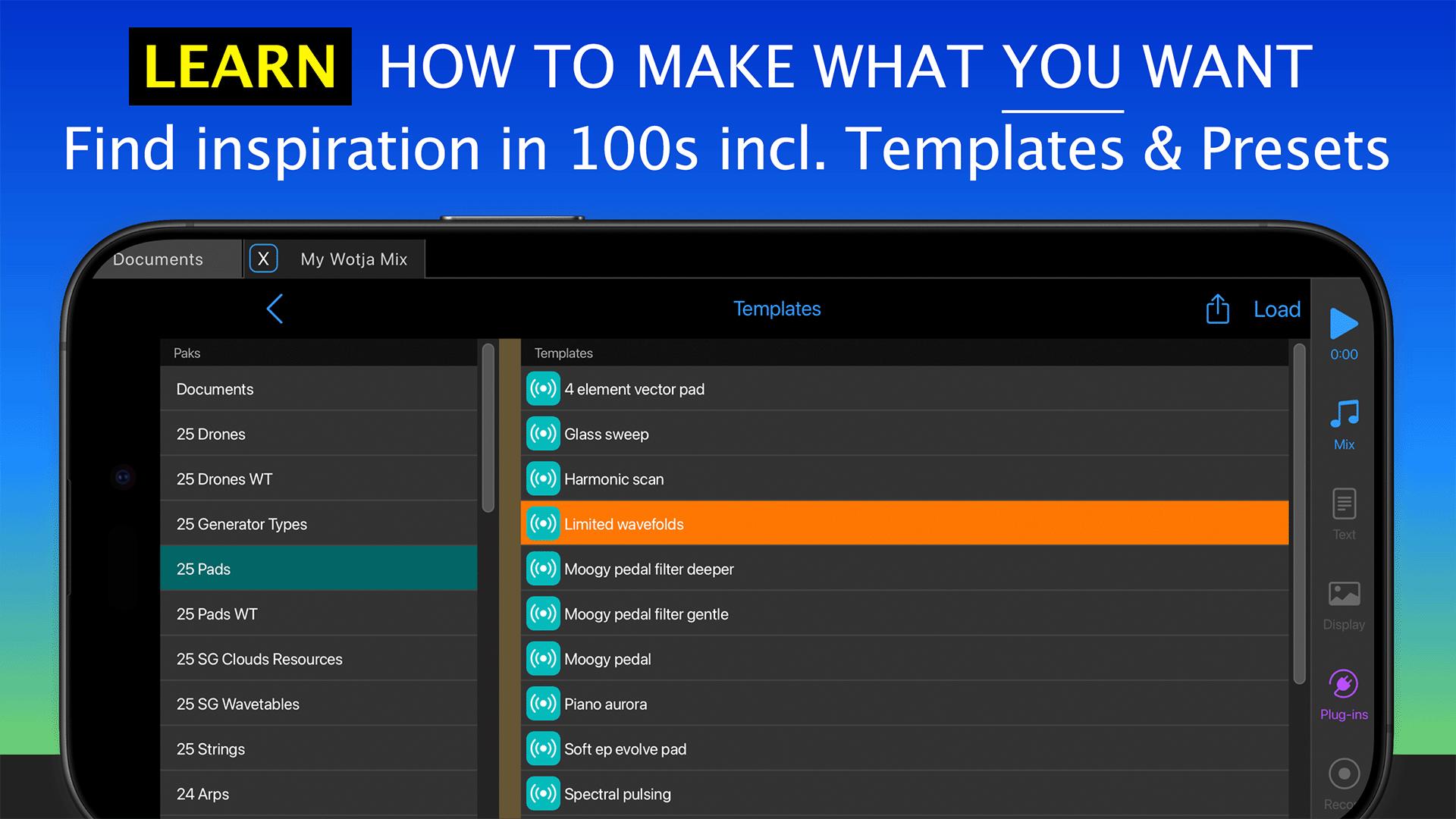
Task: Tap icon beside Spectral pulsing
Action: point(543,793)
